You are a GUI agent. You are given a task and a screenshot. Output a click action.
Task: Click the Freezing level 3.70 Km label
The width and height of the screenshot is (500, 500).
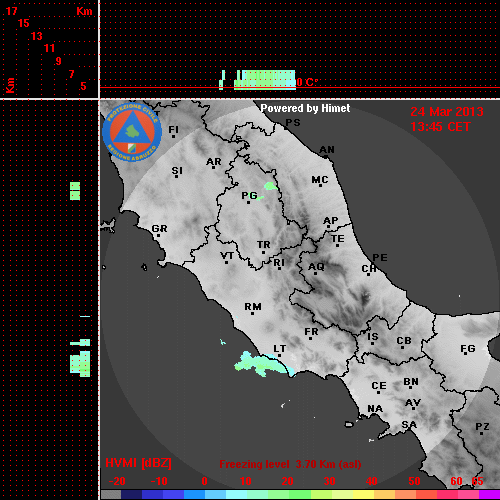290,464
